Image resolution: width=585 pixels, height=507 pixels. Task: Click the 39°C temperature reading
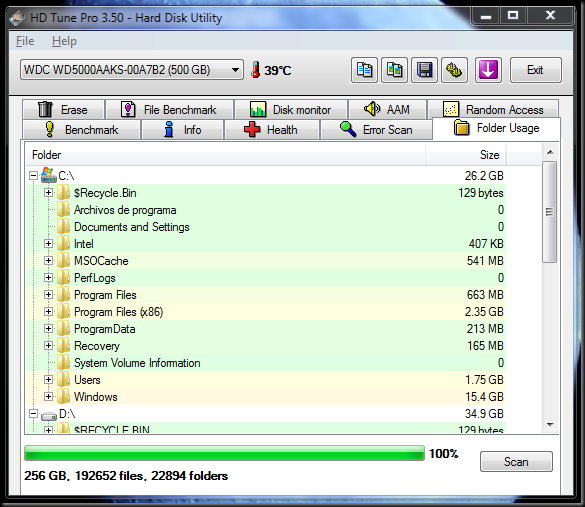pyautogui.click(x=278, y=71)
